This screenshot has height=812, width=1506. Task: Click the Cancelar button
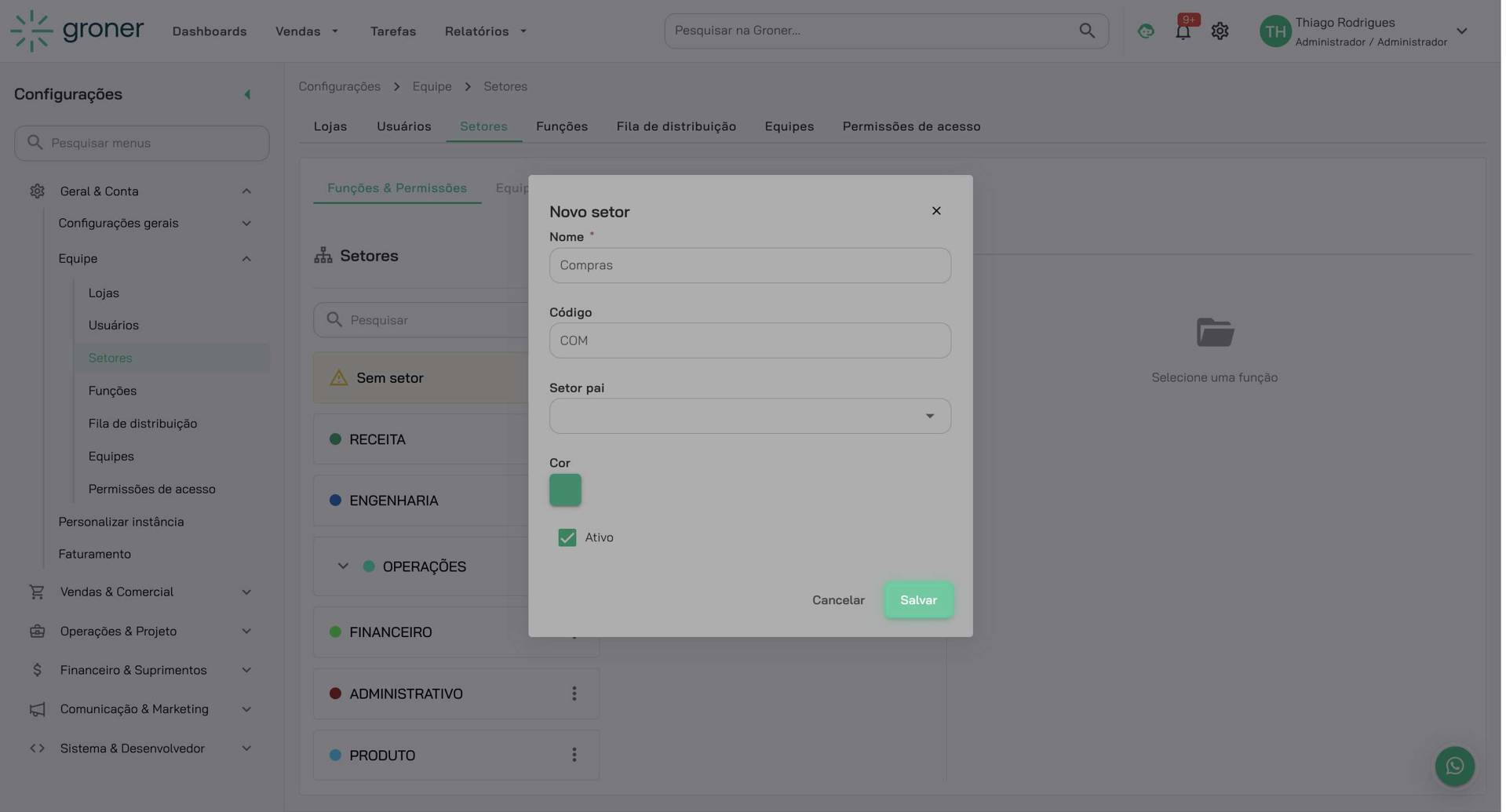pos(837,600)
